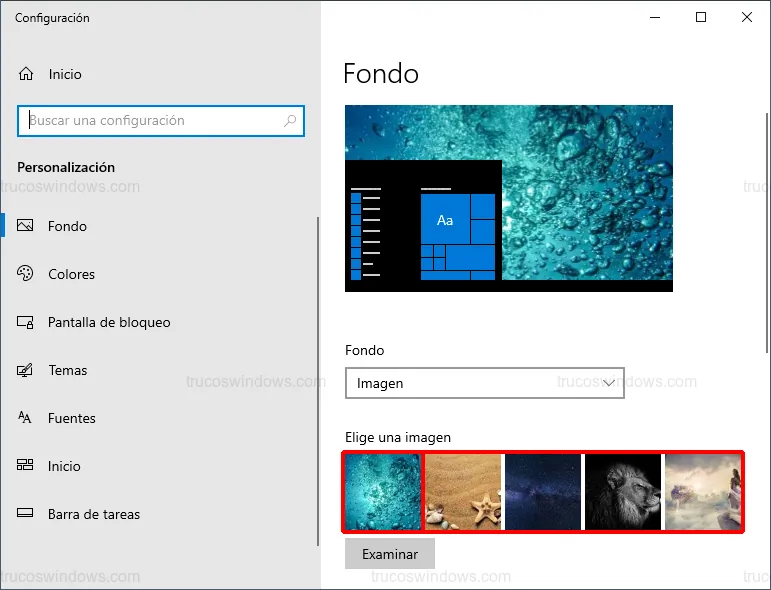Click the Inicio start menu grid icon
771x590 pixels.
click(x=26, y=466)
